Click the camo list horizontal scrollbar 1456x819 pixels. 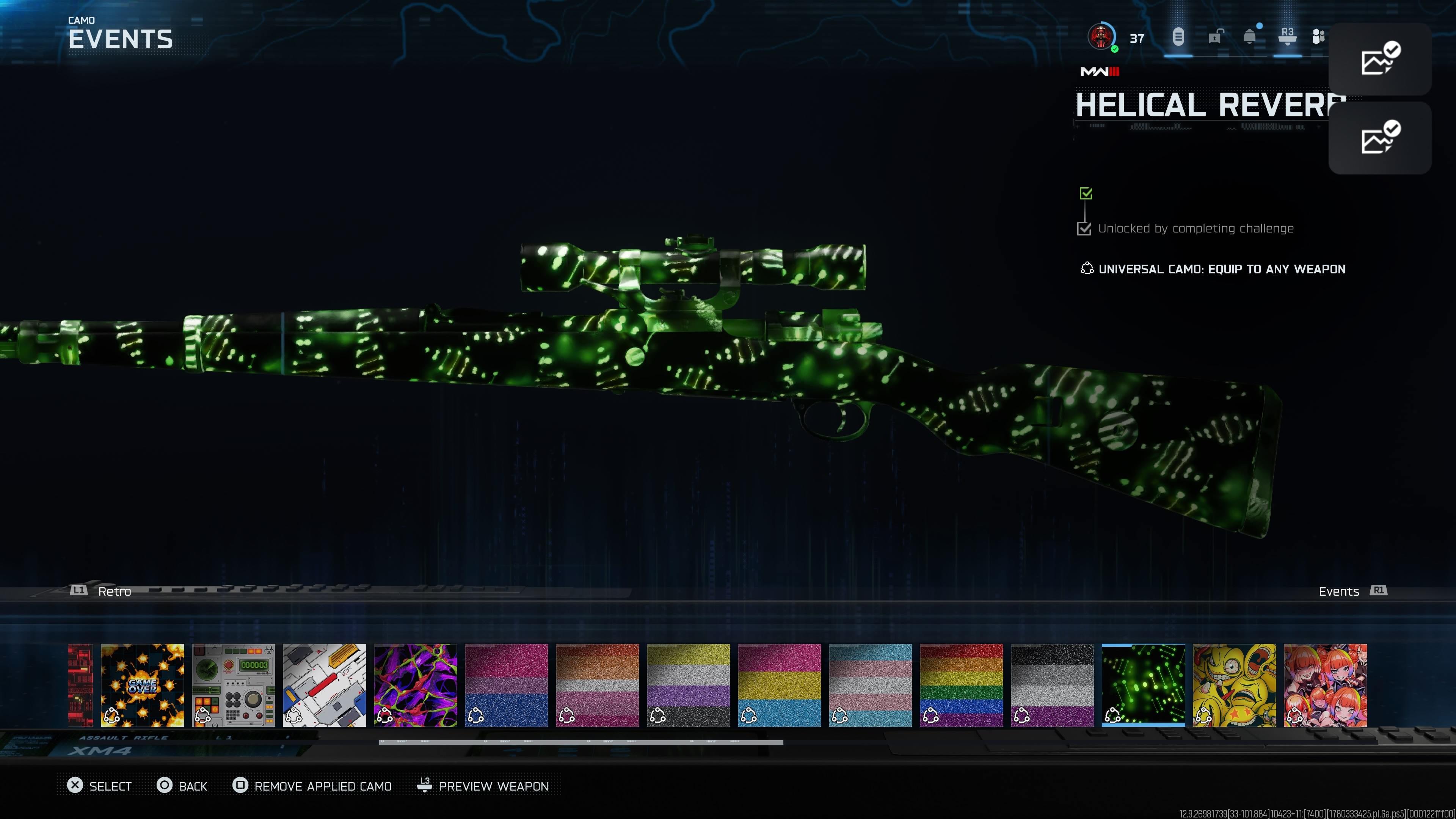(x=581, y=742)
